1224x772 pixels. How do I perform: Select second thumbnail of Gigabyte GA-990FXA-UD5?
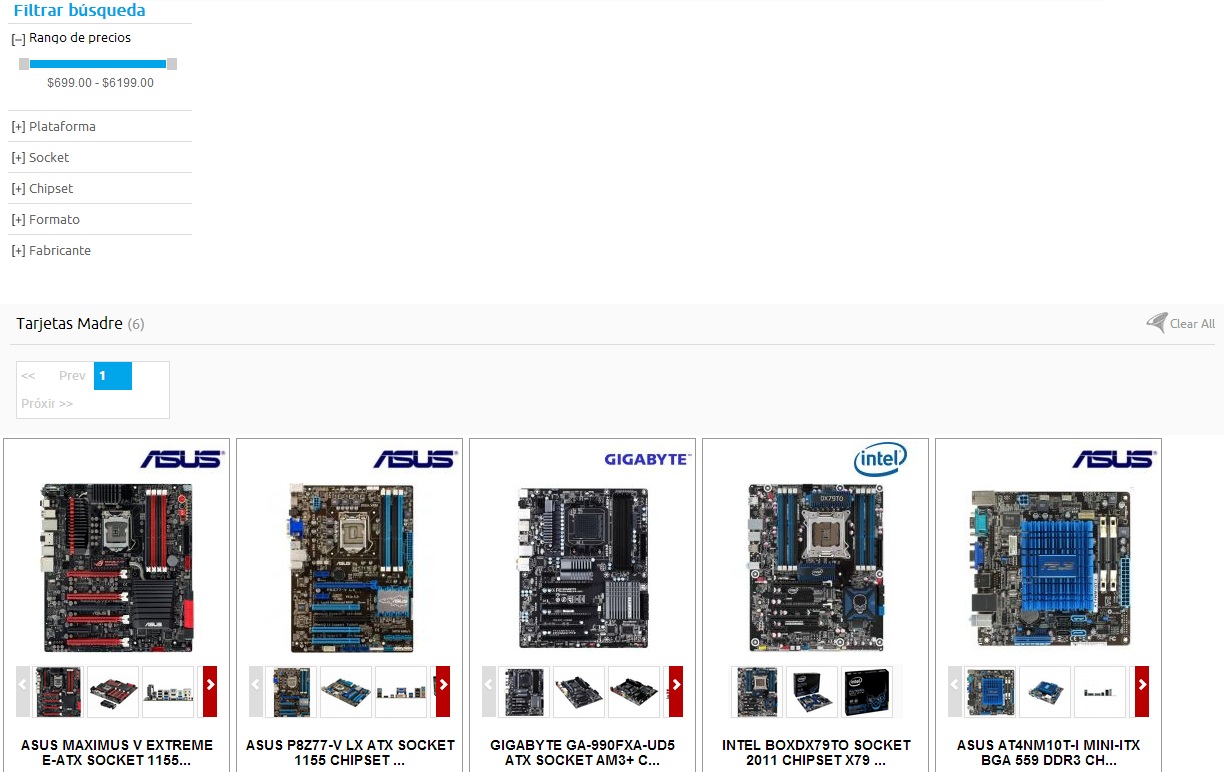pyautogui.click(x=579, y=692)
